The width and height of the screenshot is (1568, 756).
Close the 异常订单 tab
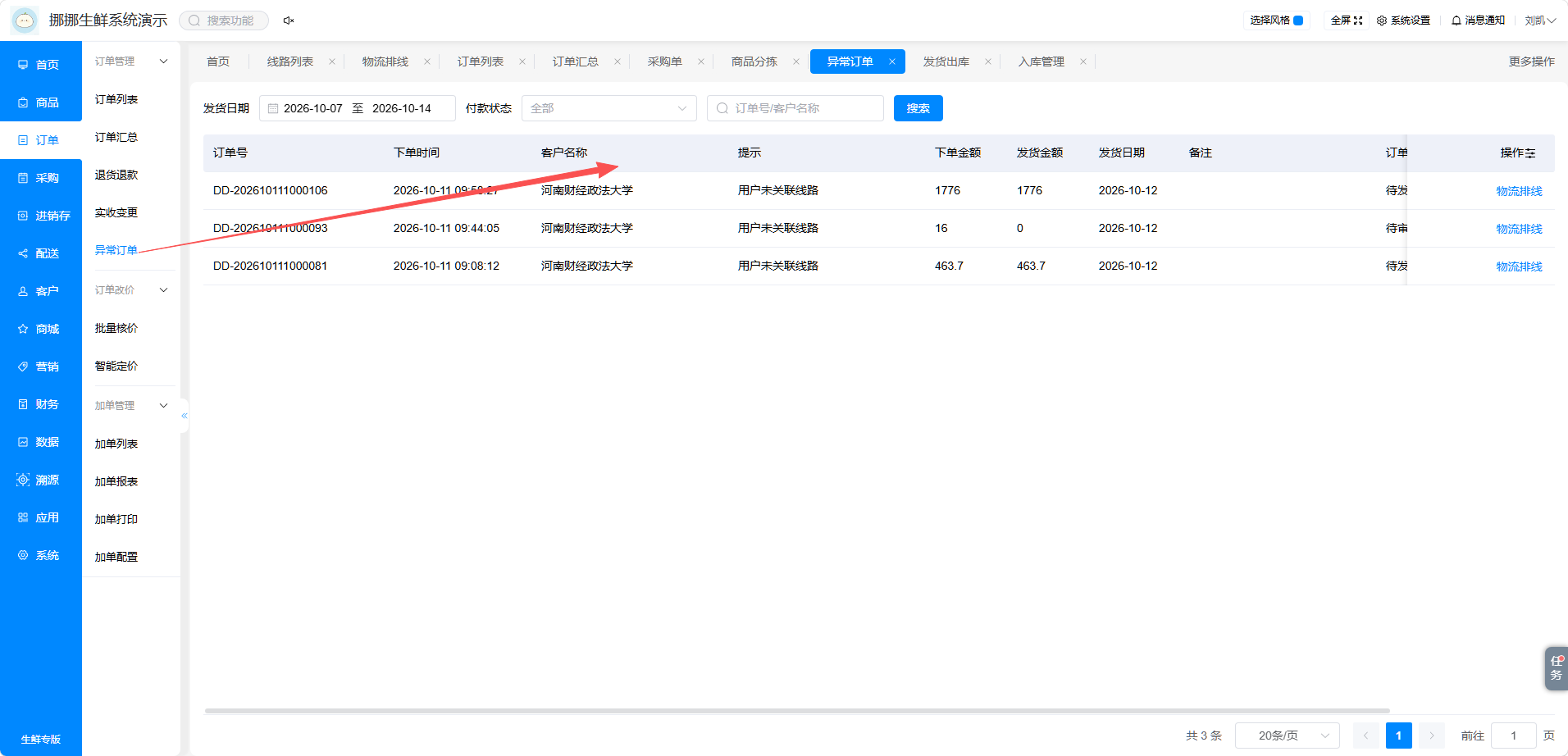coord(892,61)
